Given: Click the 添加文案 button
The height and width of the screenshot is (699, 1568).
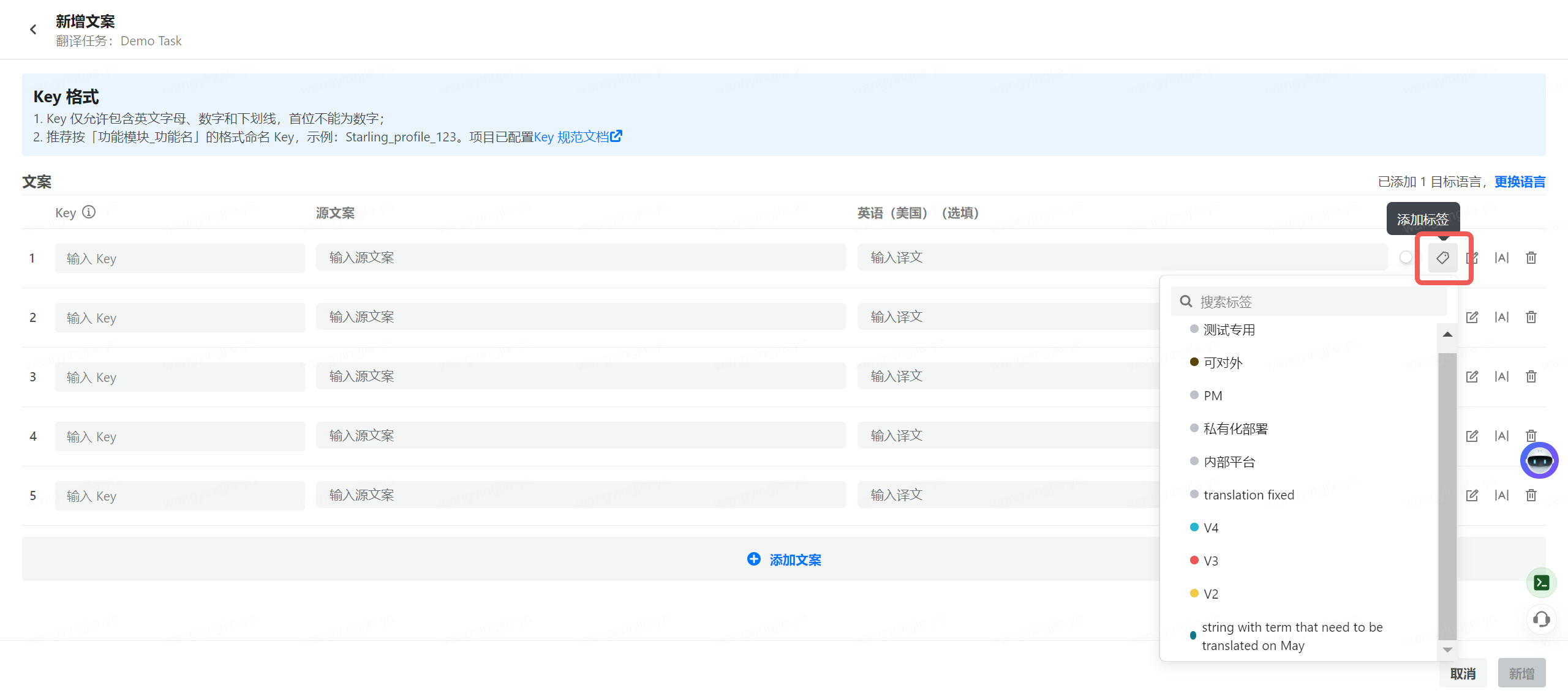Looking at the screenshot, I should point(784,559).
